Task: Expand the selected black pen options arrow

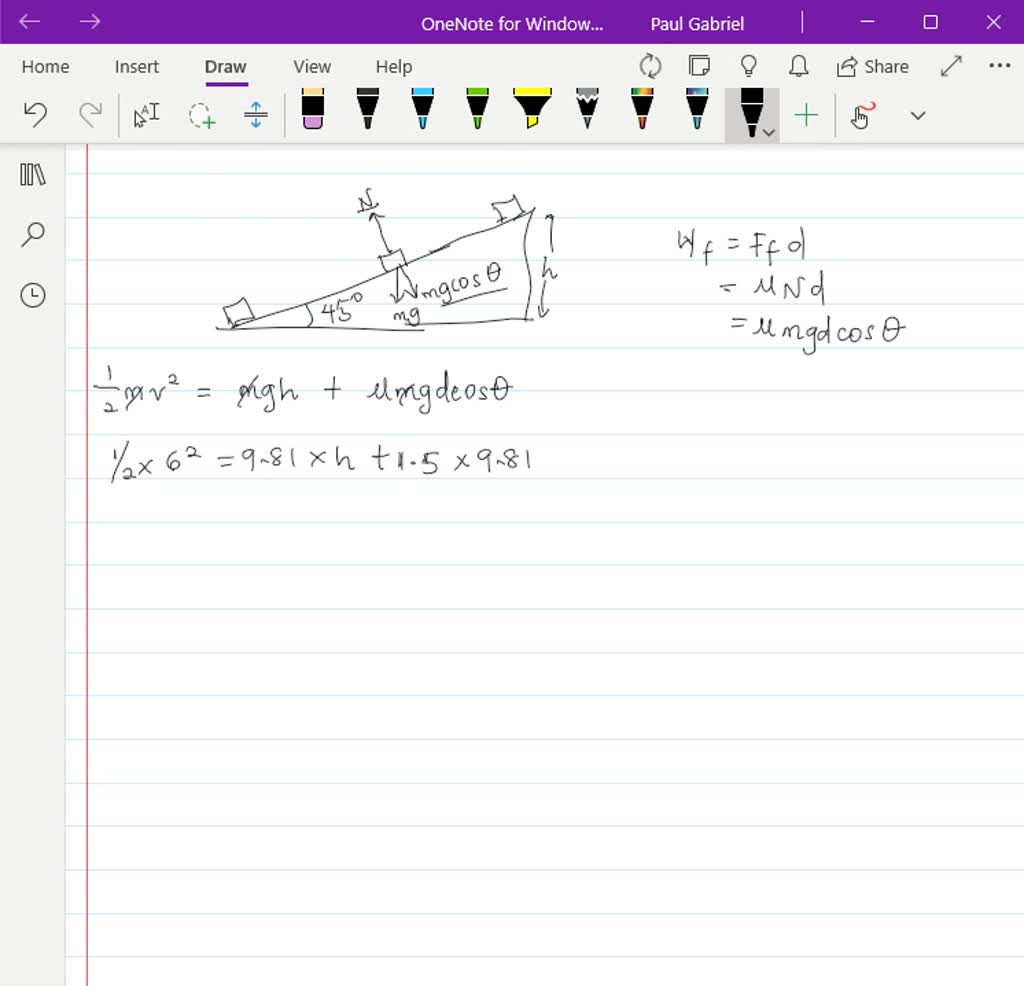Action: [768, 131]
